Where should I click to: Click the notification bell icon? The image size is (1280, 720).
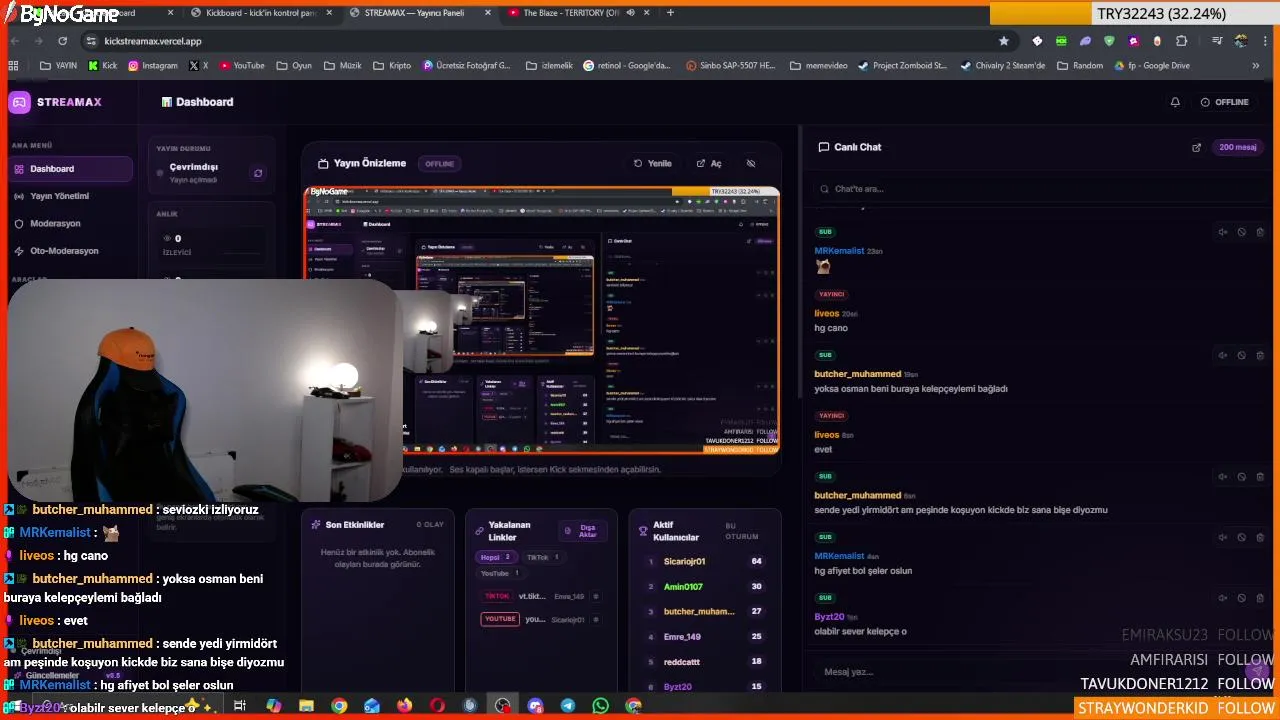click(x=1175, y=102)
